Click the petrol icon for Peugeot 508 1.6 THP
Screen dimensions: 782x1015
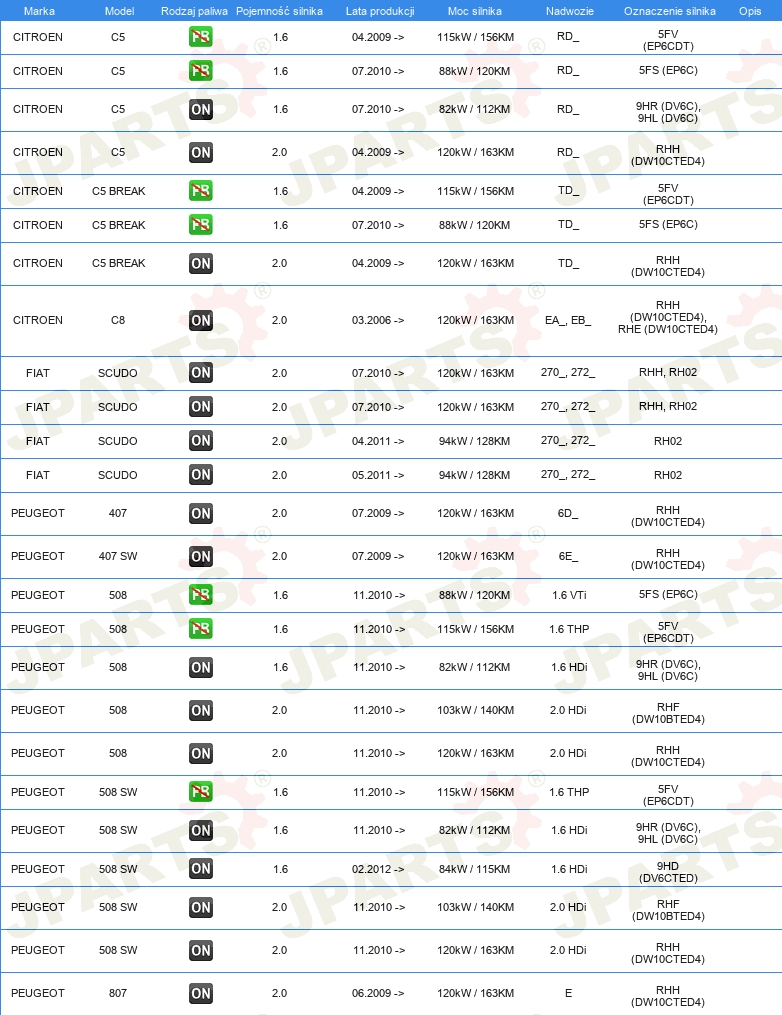click(x=201, y=629)
